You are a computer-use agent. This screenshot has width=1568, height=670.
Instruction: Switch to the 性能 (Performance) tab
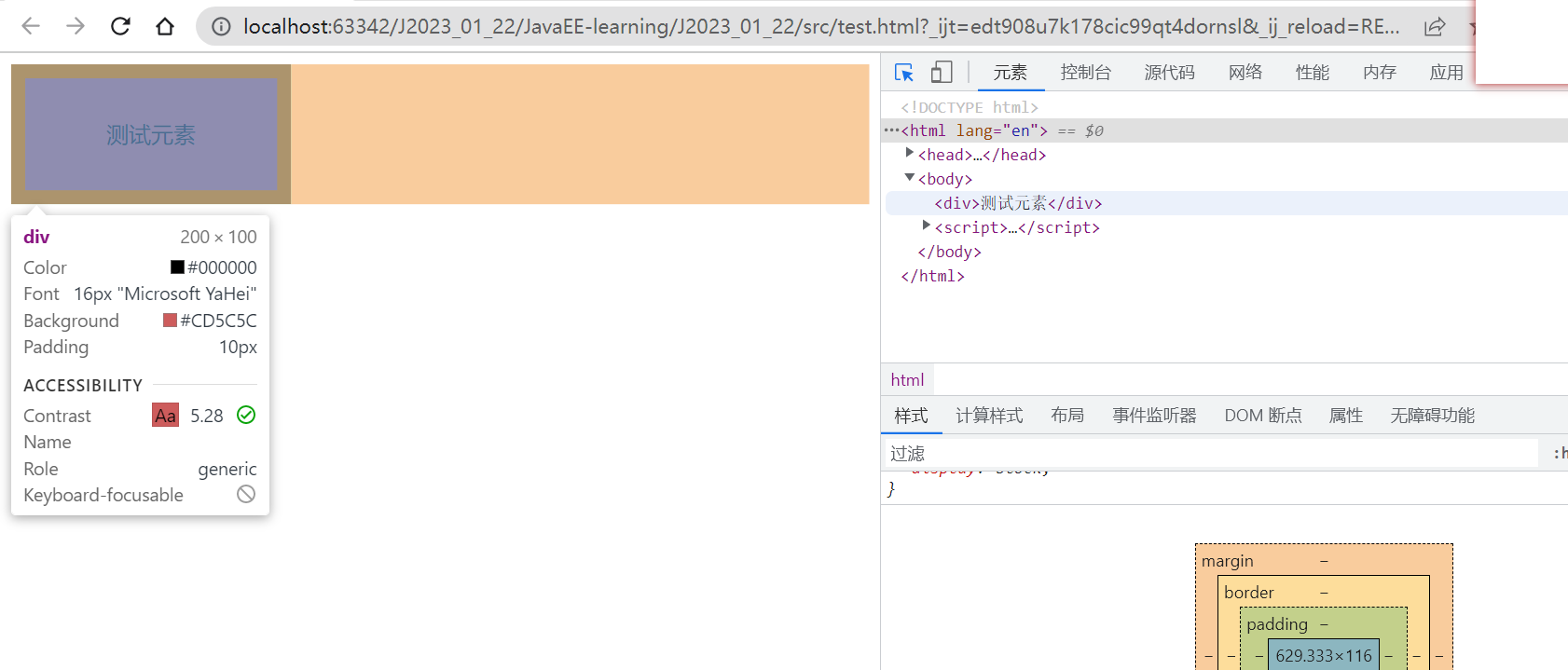pyautogui.click(x=1313, y=73)
